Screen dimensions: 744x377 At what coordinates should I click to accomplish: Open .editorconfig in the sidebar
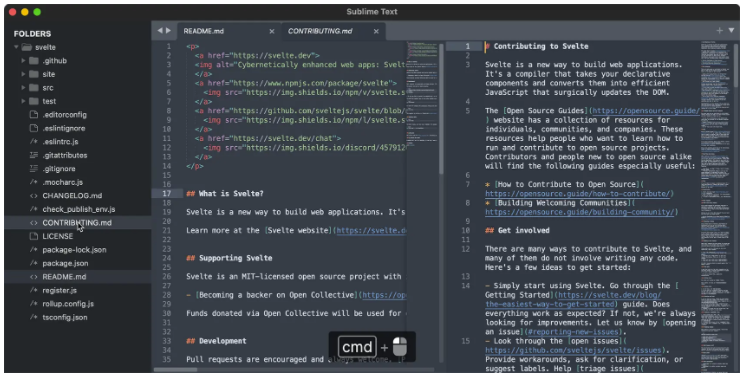pos(65,115)
